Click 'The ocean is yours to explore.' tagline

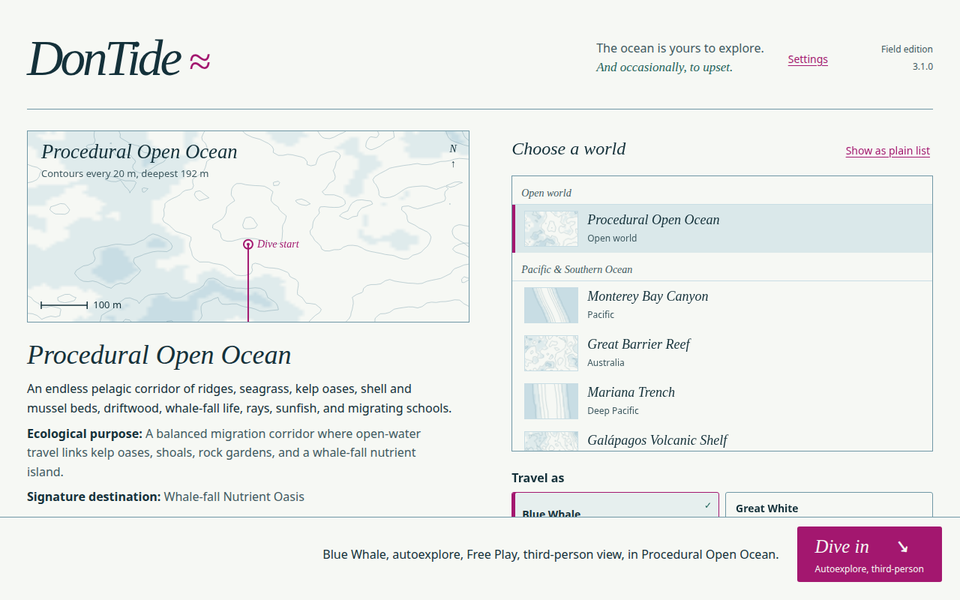point(680,48)
